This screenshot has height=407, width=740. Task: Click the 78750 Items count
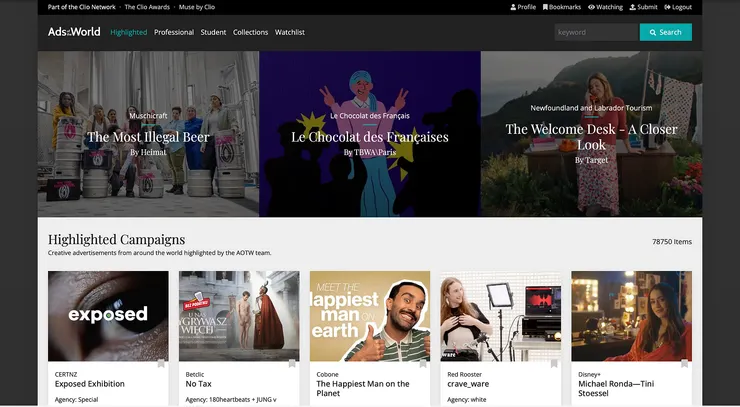[672, 242]
